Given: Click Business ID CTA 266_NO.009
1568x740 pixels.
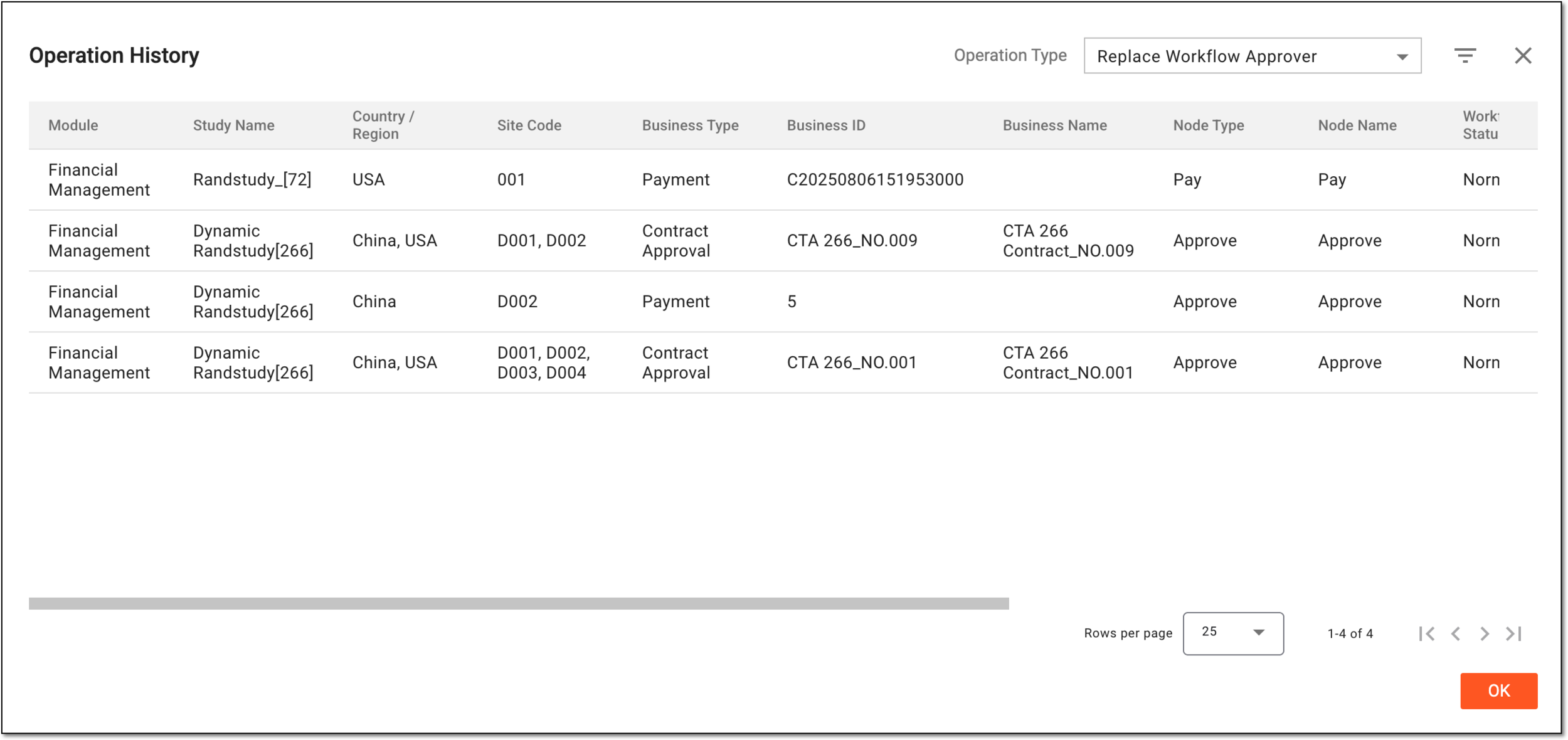Looking at the screenshot, I should [852, 241].
